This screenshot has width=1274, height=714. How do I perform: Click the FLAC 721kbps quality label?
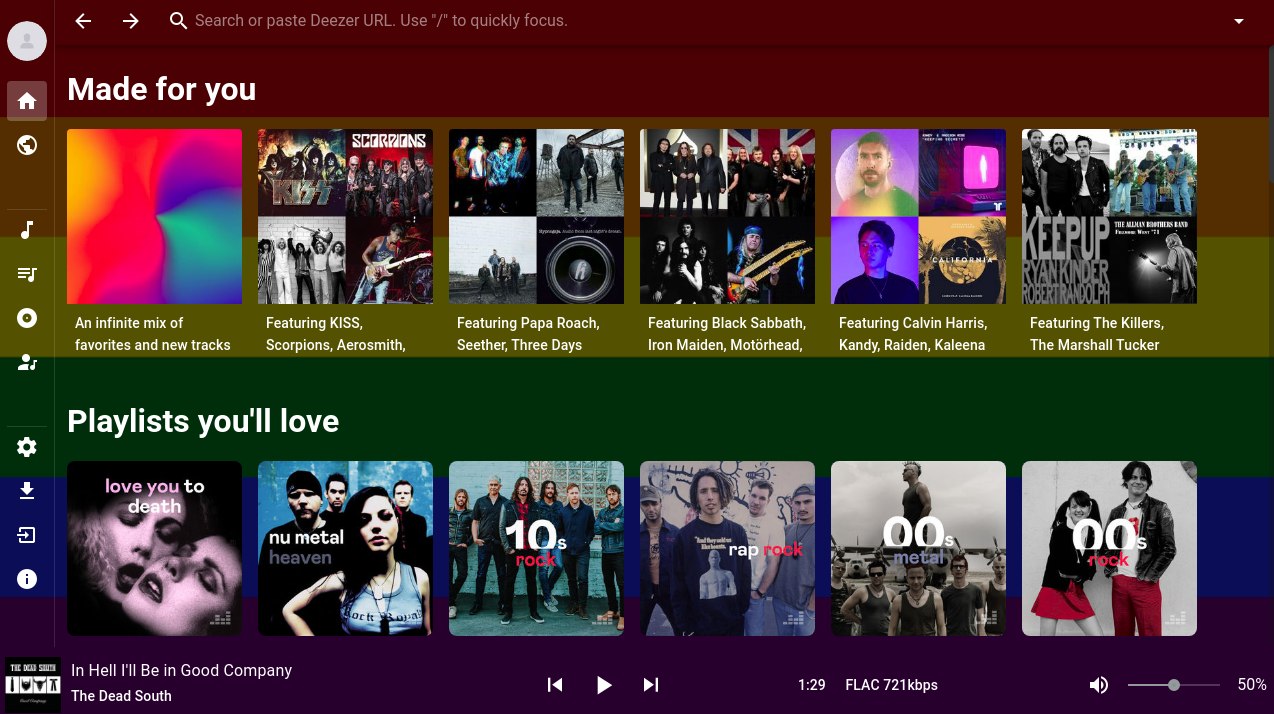point(892,685)
